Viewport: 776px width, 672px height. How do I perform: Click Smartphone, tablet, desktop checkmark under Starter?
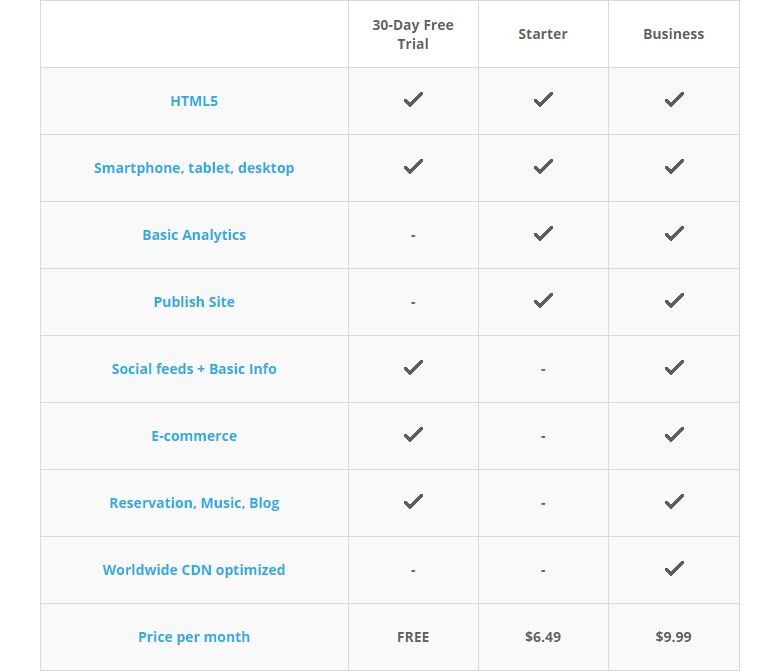(x=543, y=166)
